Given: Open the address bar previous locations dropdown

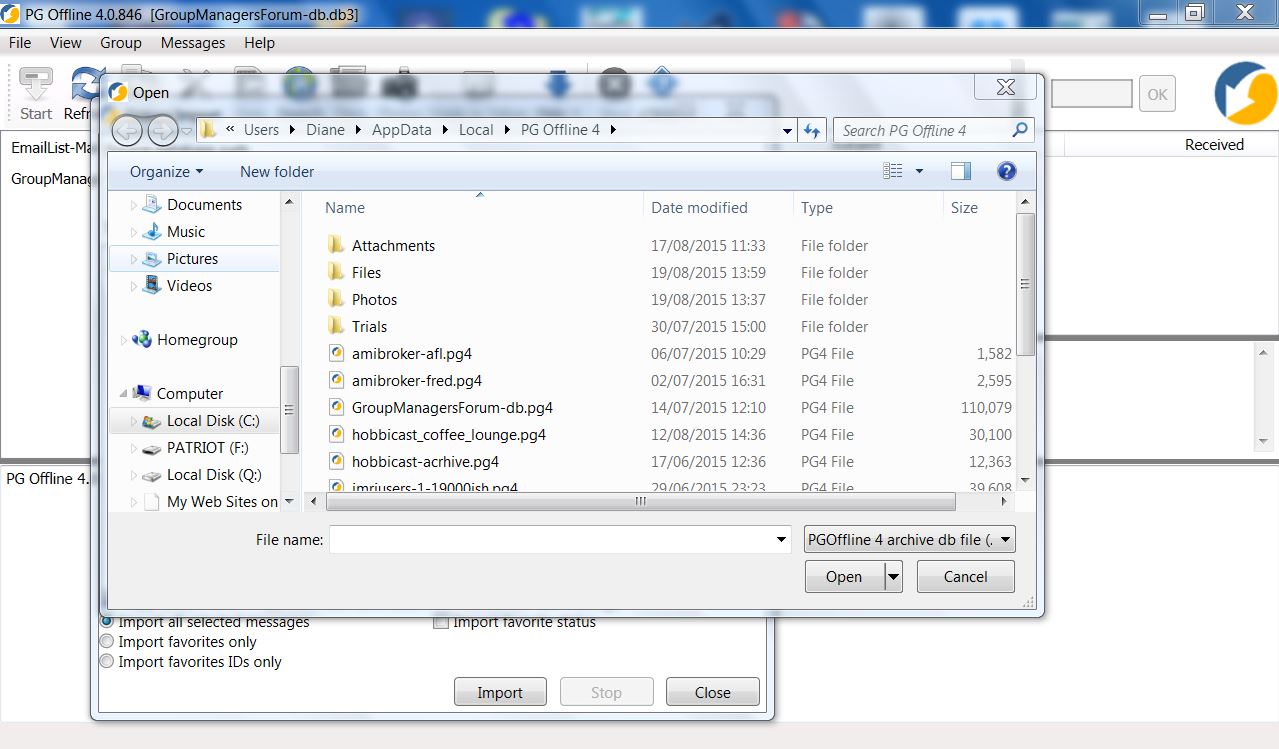Looking at the screenshot, I should (786, 130).
